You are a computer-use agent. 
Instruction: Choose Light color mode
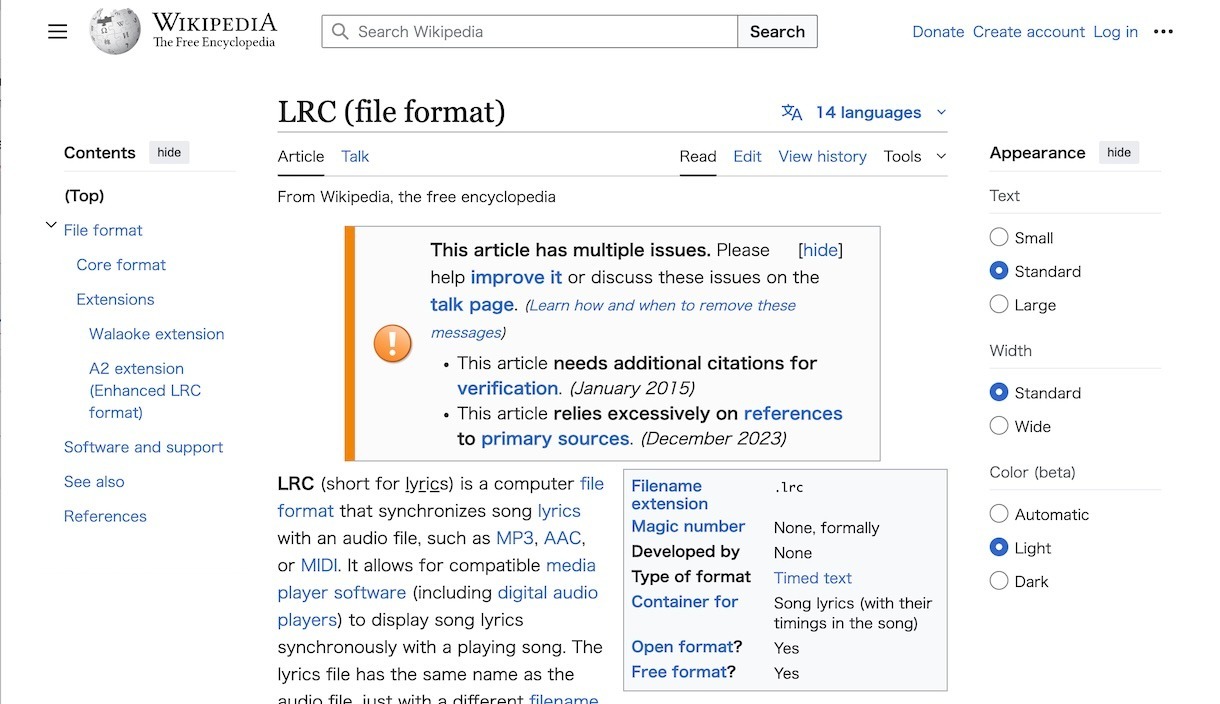point(998,547)
